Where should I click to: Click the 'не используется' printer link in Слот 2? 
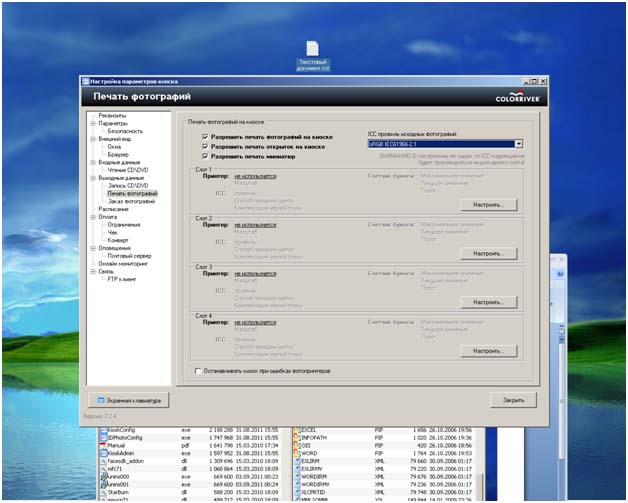(254, 225)
